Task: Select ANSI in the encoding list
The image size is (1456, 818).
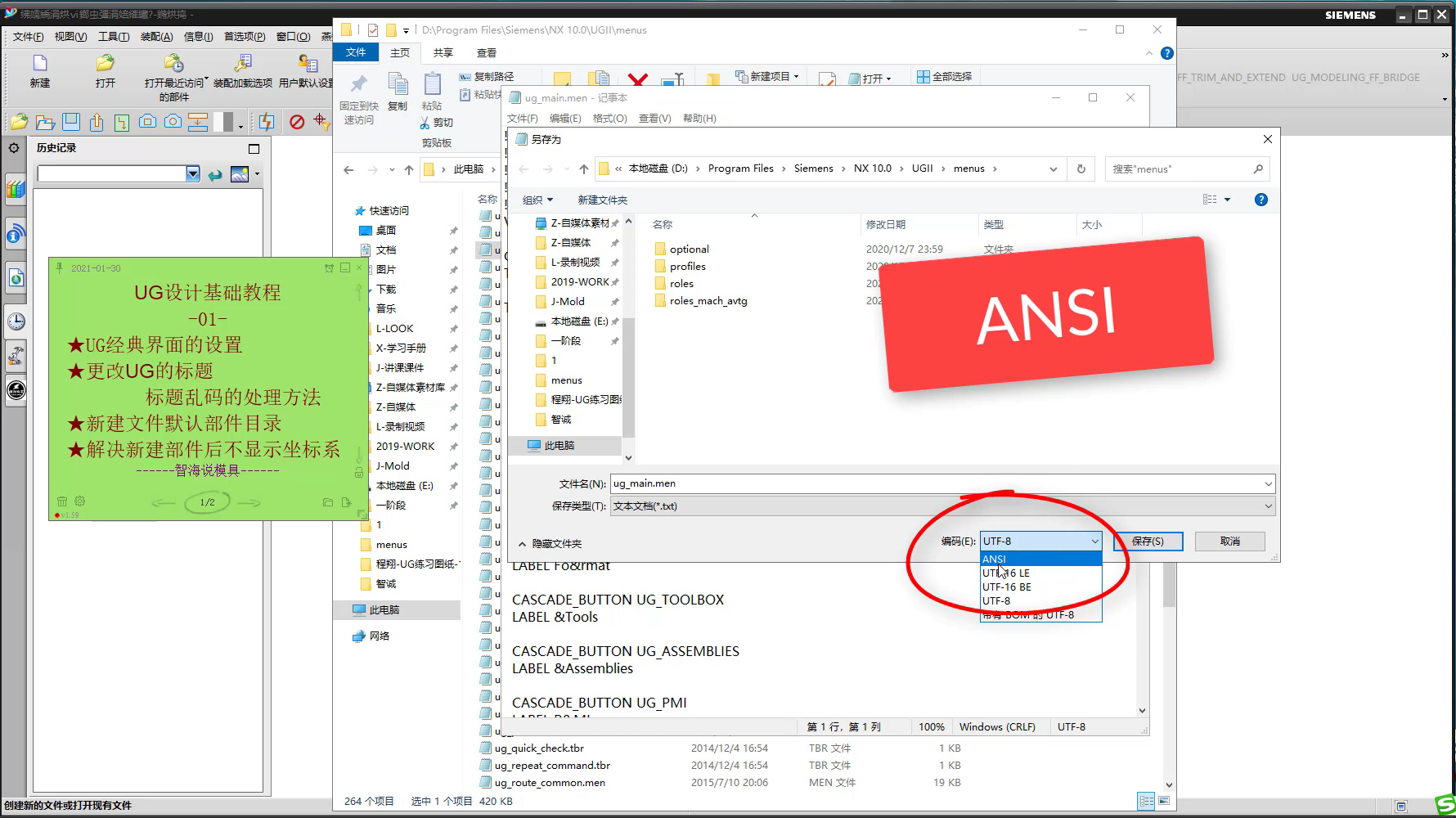Action: [1041, 560]
